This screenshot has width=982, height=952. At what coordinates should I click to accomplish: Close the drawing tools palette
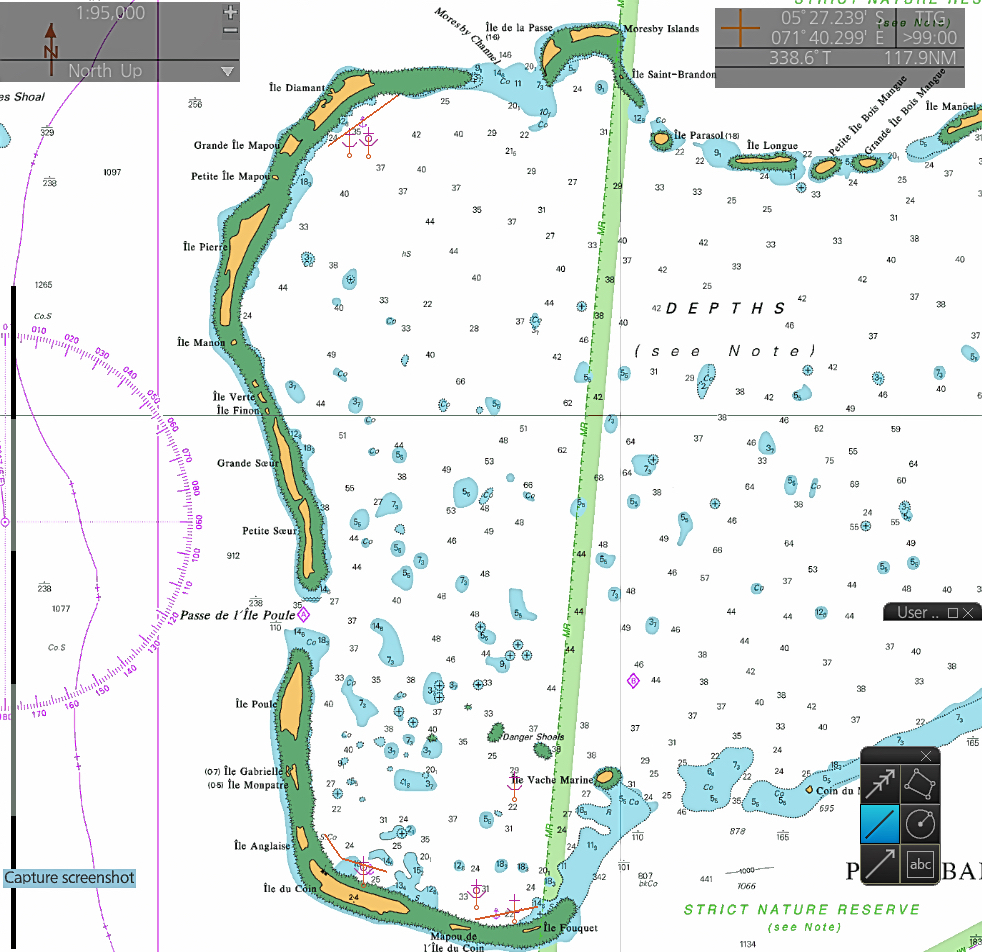point(926,757)
